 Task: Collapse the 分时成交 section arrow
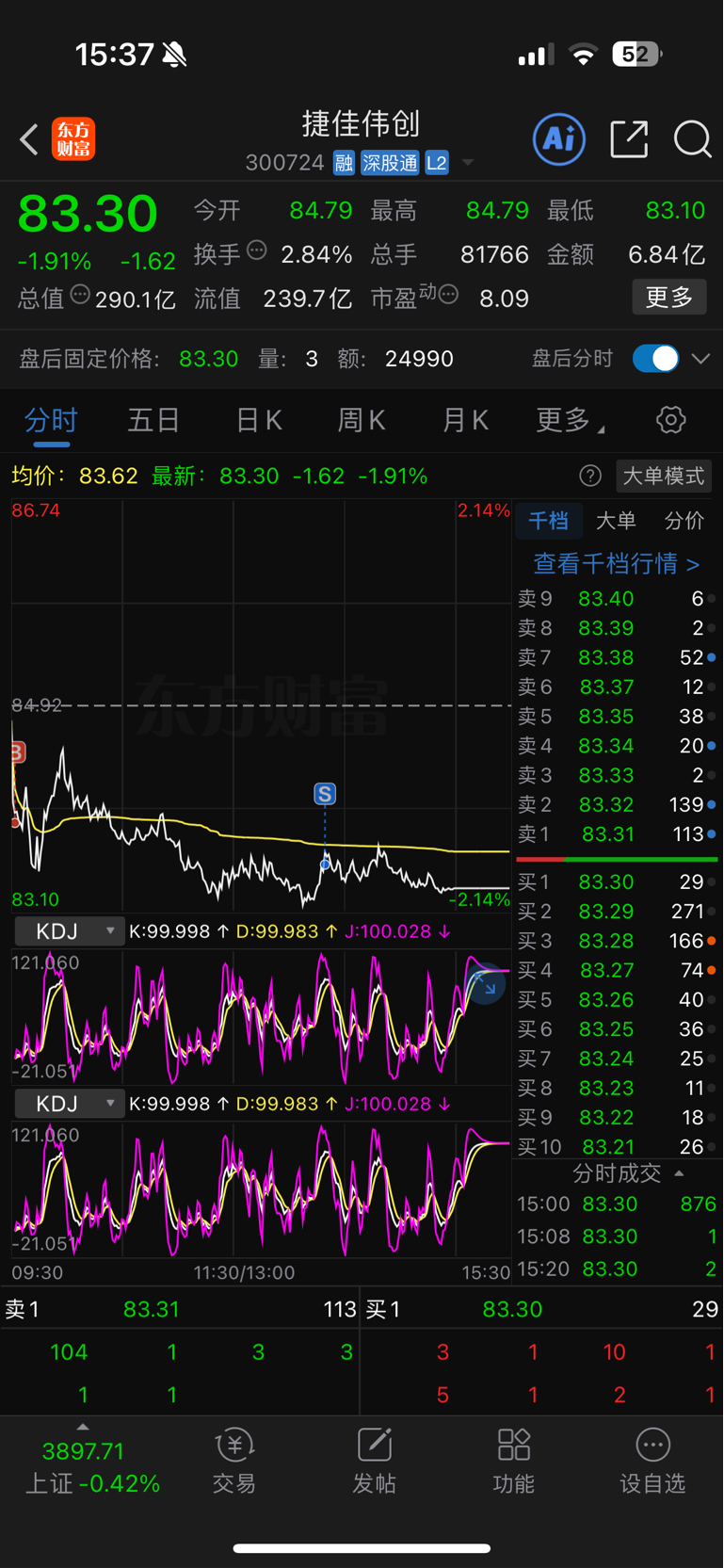pyautogui.click(x=679, y=1173)
